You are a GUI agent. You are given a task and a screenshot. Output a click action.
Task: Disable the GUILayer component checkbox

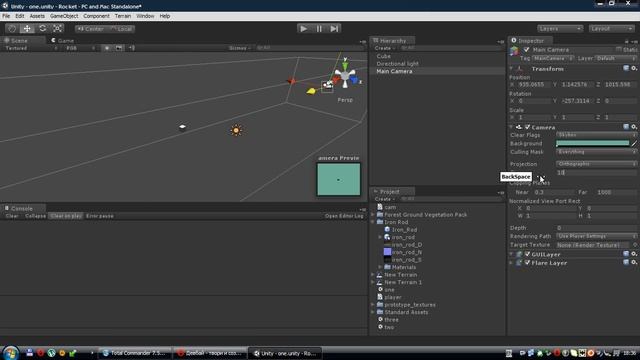pos(527,254)
